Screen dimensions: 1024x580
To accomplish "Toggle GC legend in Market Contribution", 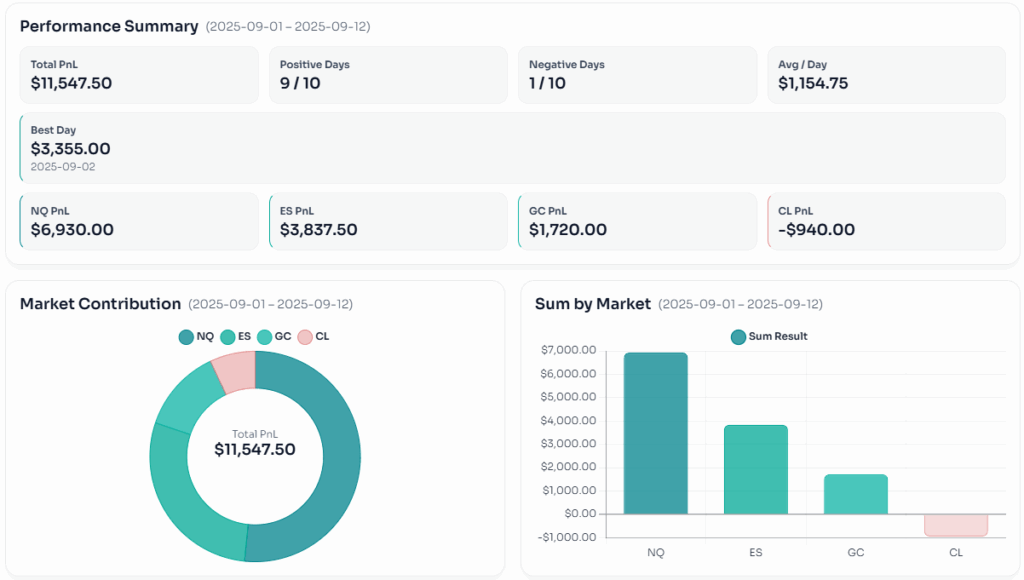I will (x=274, y=337).
